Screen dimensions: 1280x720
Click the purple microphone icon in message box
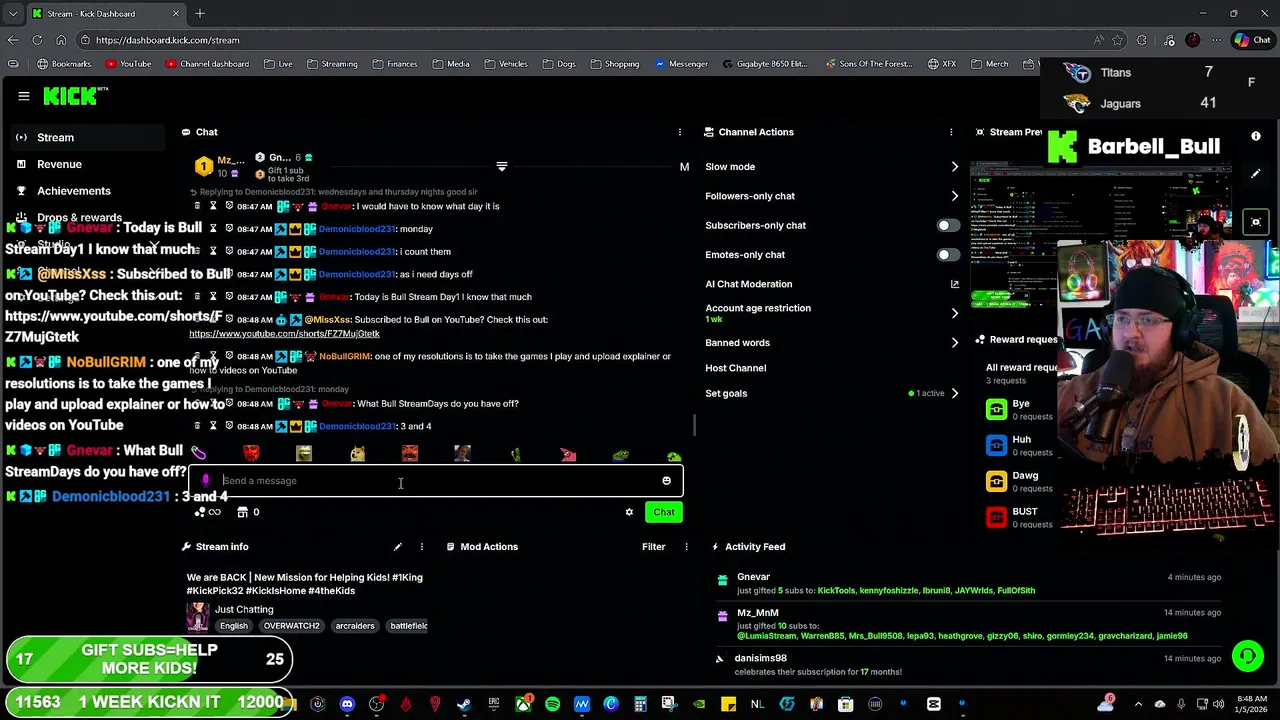(x=206, y=481)
